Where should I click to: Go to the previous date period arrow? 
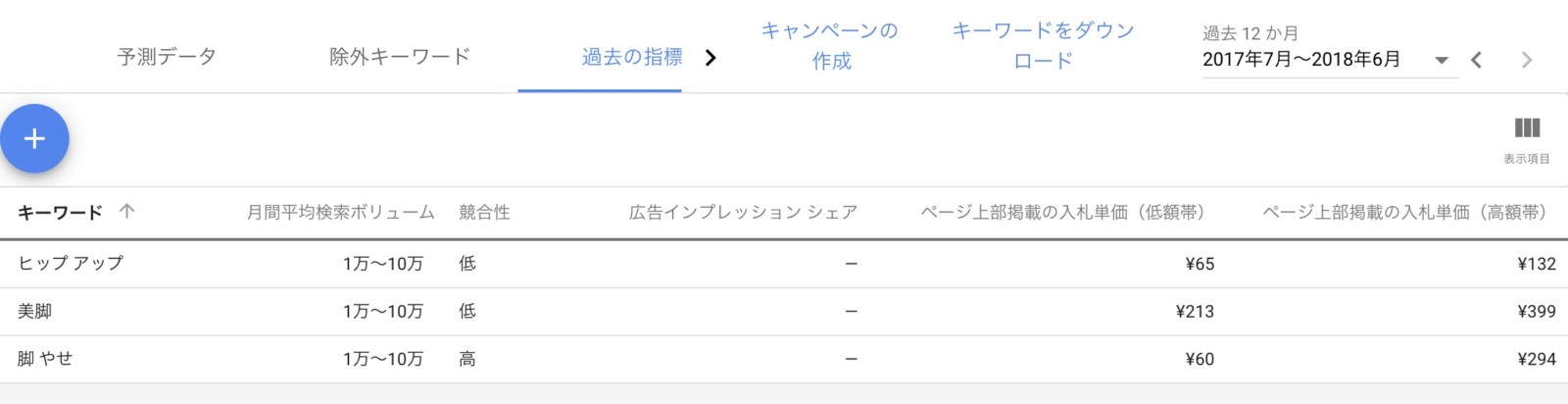[1477, 60]
